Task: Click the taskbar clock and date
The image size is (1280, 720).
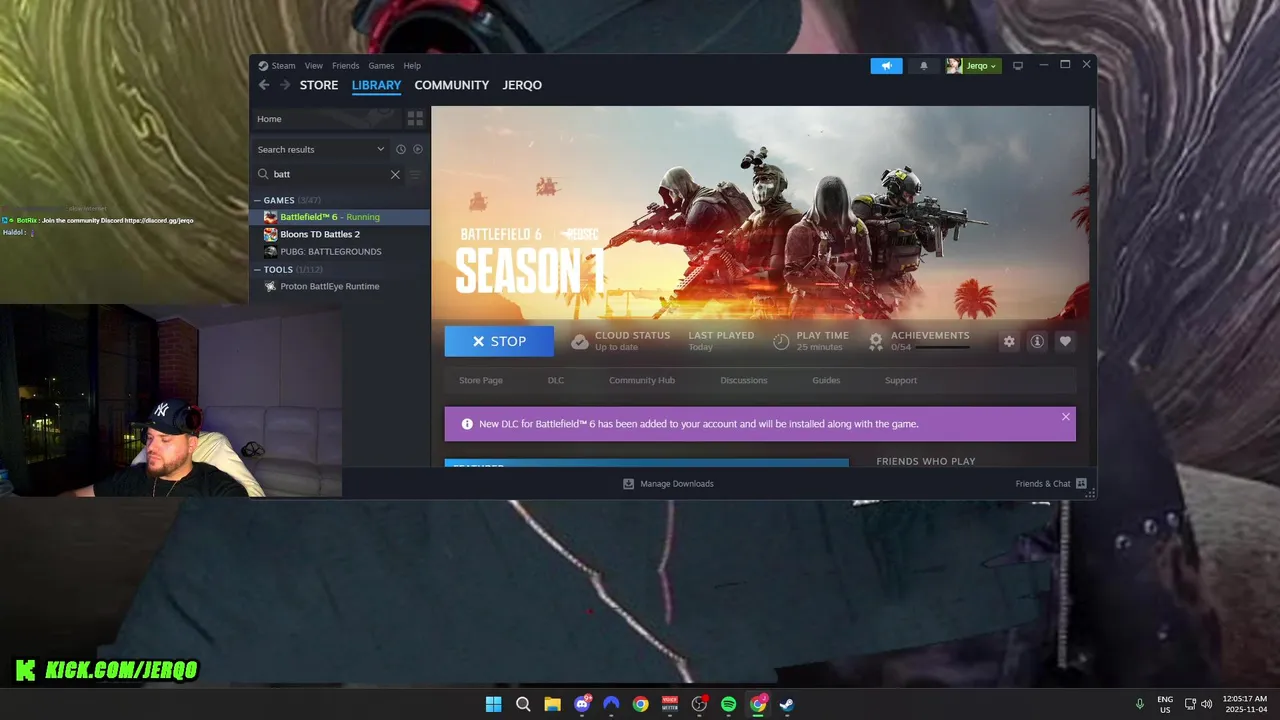Action: coord(1244,704)
